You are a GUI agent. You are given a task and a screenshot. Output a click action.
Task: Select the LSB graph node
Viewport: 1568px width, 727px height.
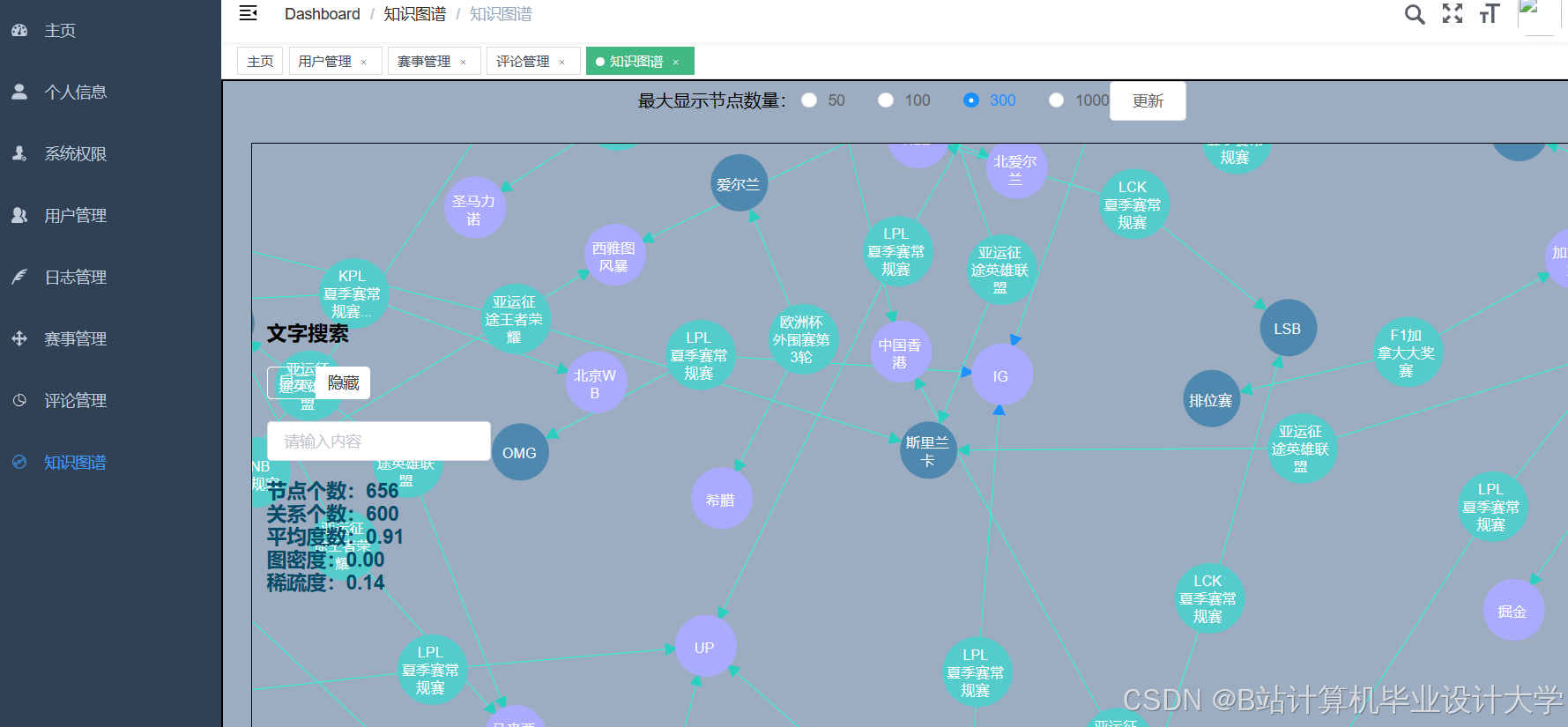click(x=1287, y=328)
